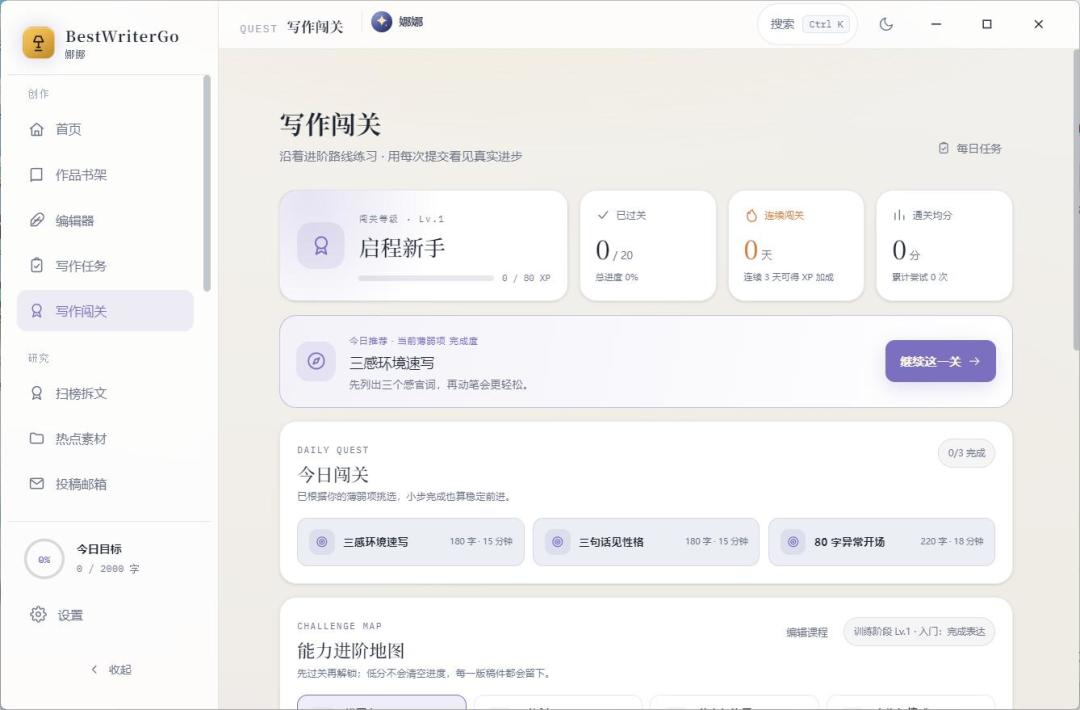This screenshot has height=710, width=1080.
Task: Open 热点素材 materials folder
Action: pyautogui.click(x=105, y=439)
